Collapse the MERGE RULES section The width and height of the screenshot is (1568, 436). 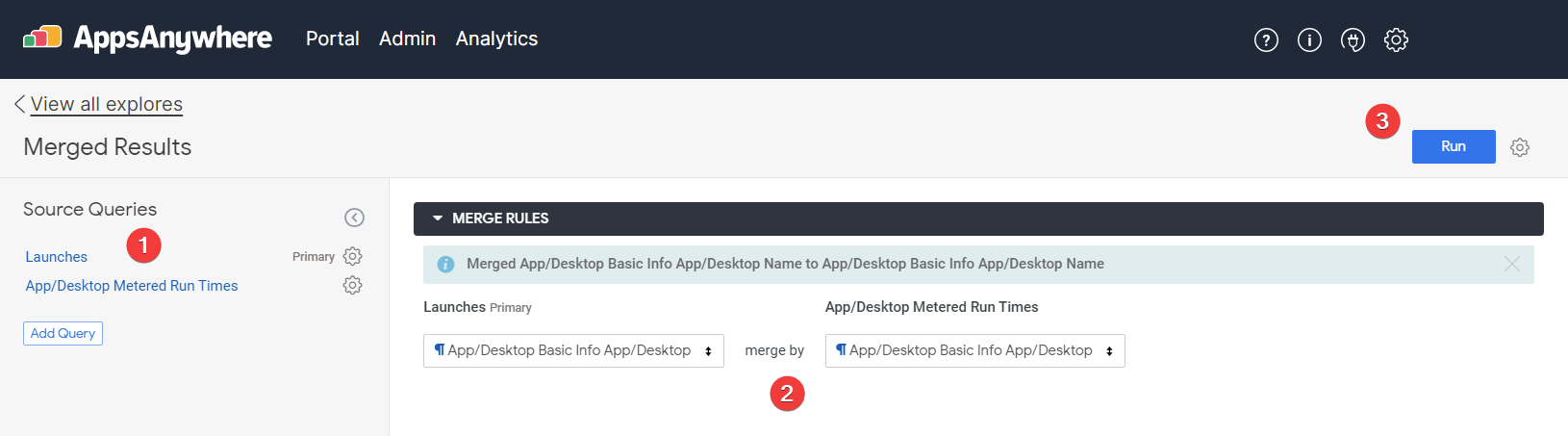[x=439, y=218]
